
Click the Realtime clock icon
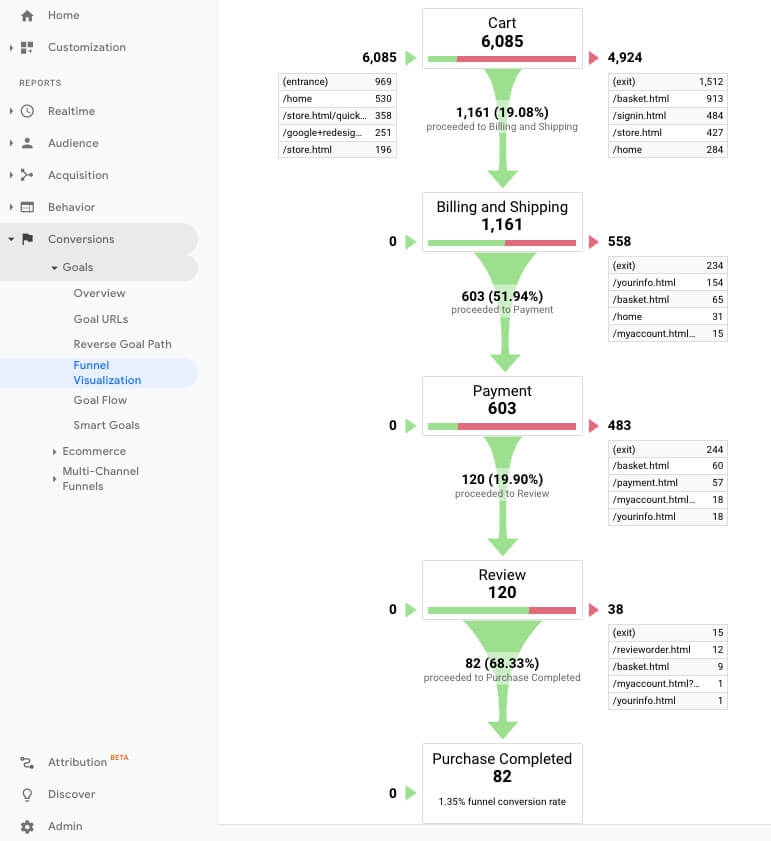27,111
